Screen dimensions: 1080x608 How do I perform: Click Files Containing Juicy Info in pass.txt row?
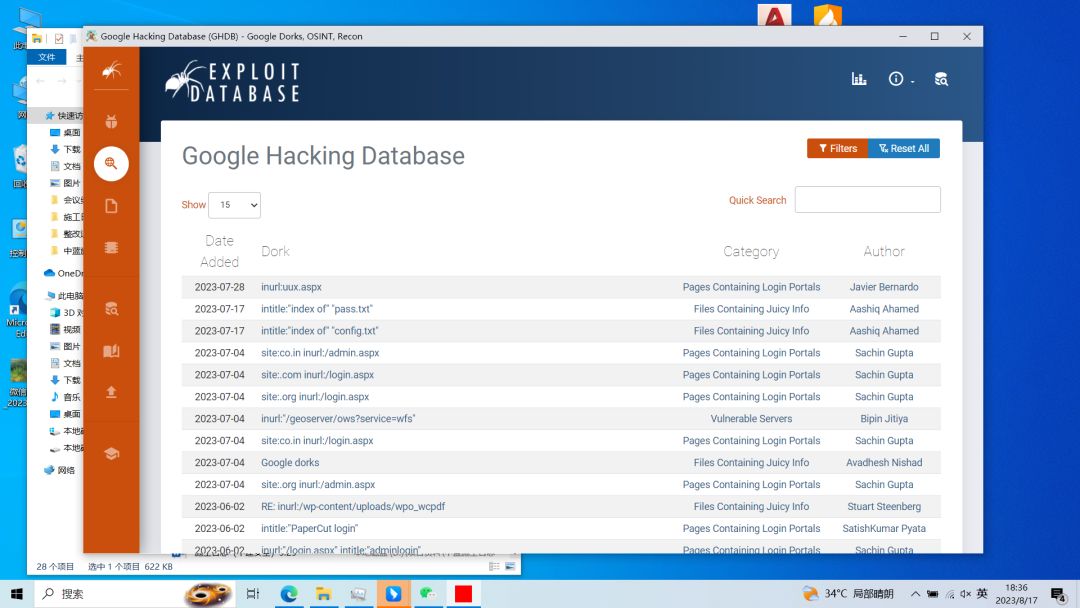751,309
